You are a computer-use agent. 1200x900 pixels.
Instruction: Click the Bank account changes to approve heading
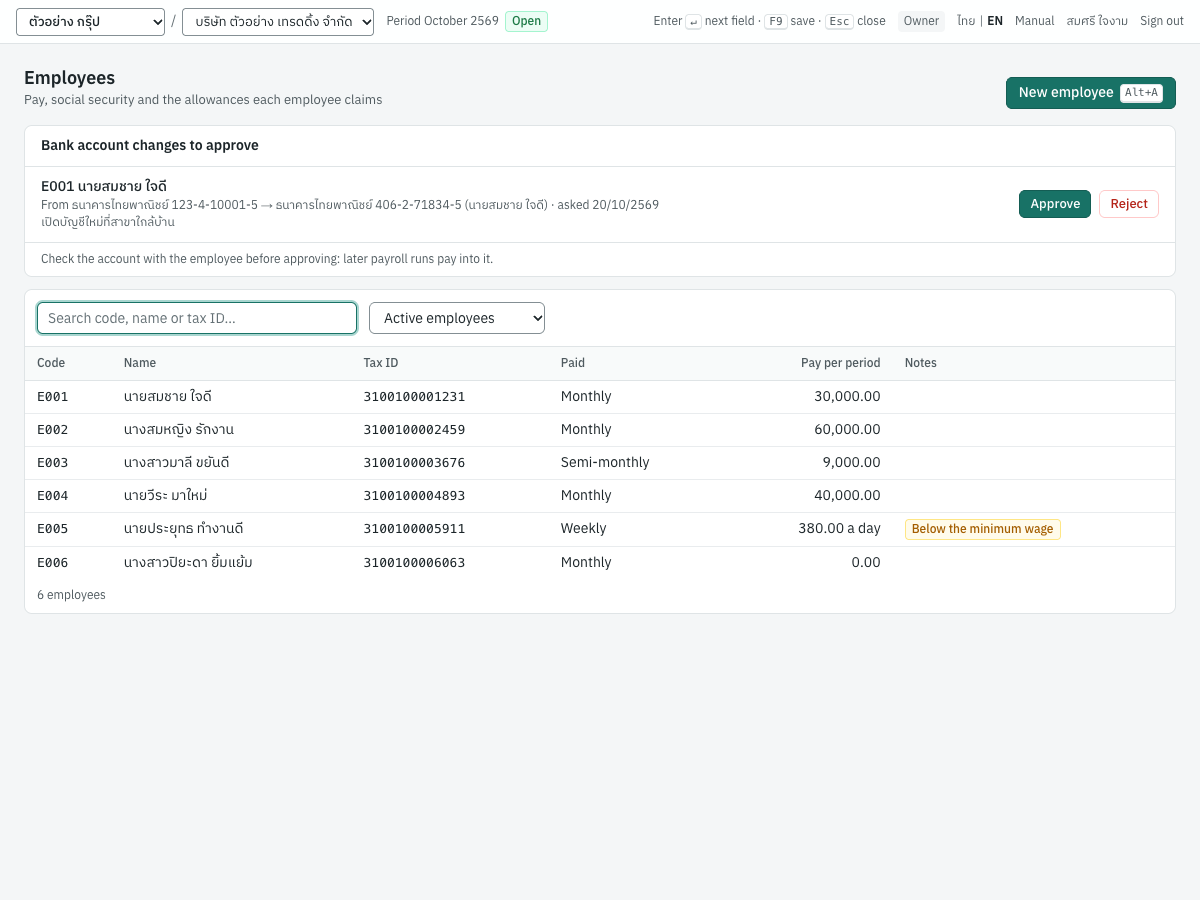(x=150, y=146)
